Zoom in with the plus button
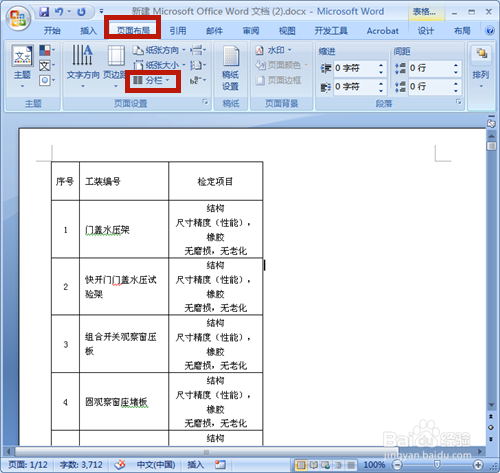500x473 pixels. [478, 465]
